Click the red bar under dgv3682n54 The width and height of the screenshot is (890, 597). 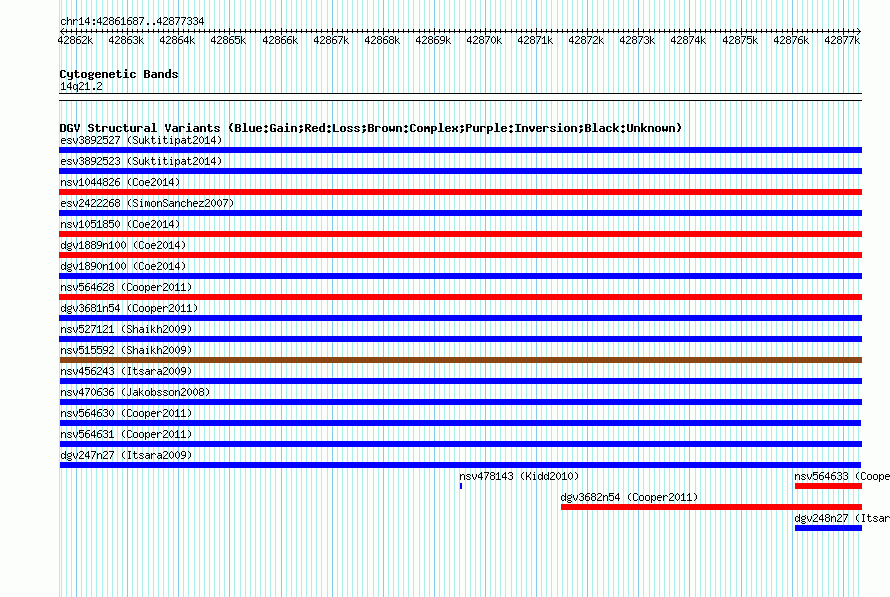pyautogui.click(x=711, y=507)
